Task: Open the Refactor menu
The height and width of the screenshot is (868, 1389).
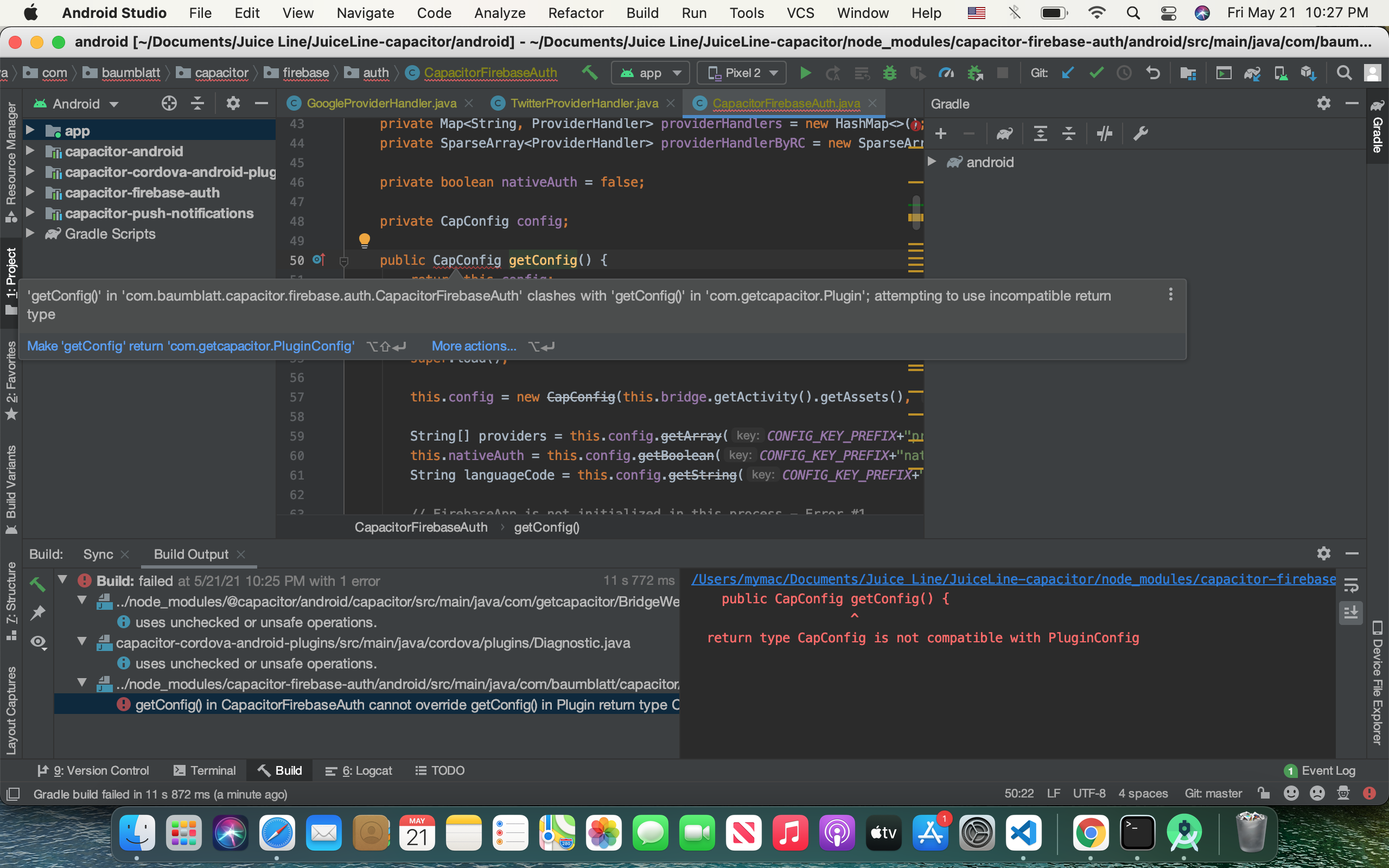Action: click(575, 12)
